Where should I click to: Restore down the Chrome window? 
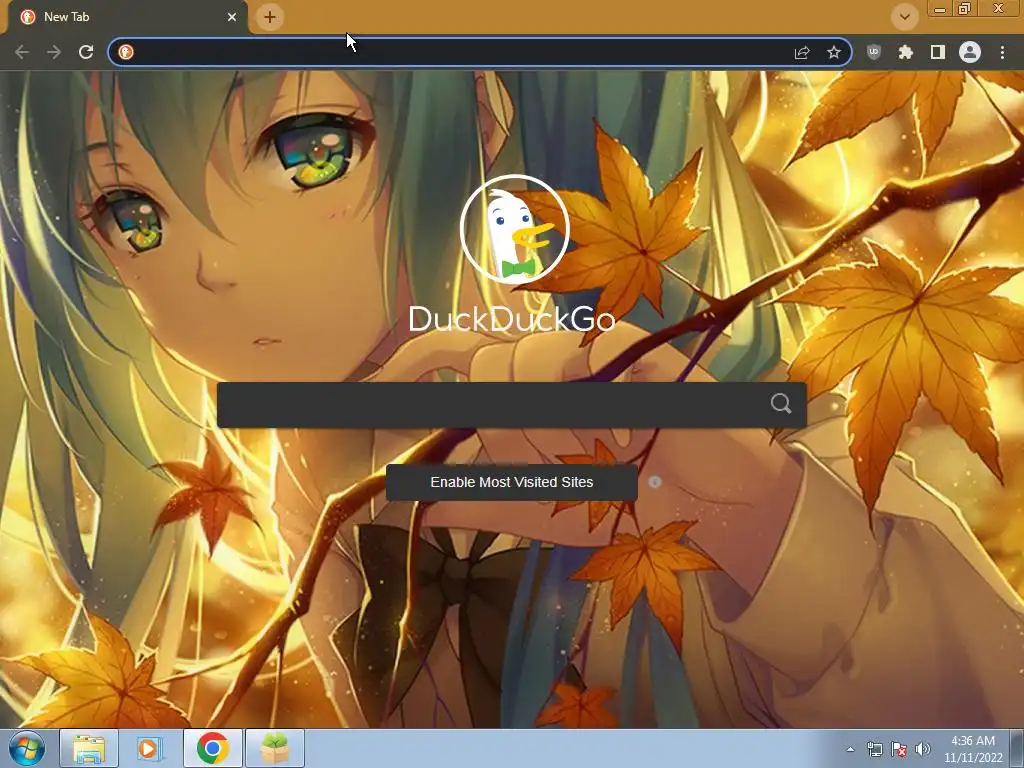(965, 8)
